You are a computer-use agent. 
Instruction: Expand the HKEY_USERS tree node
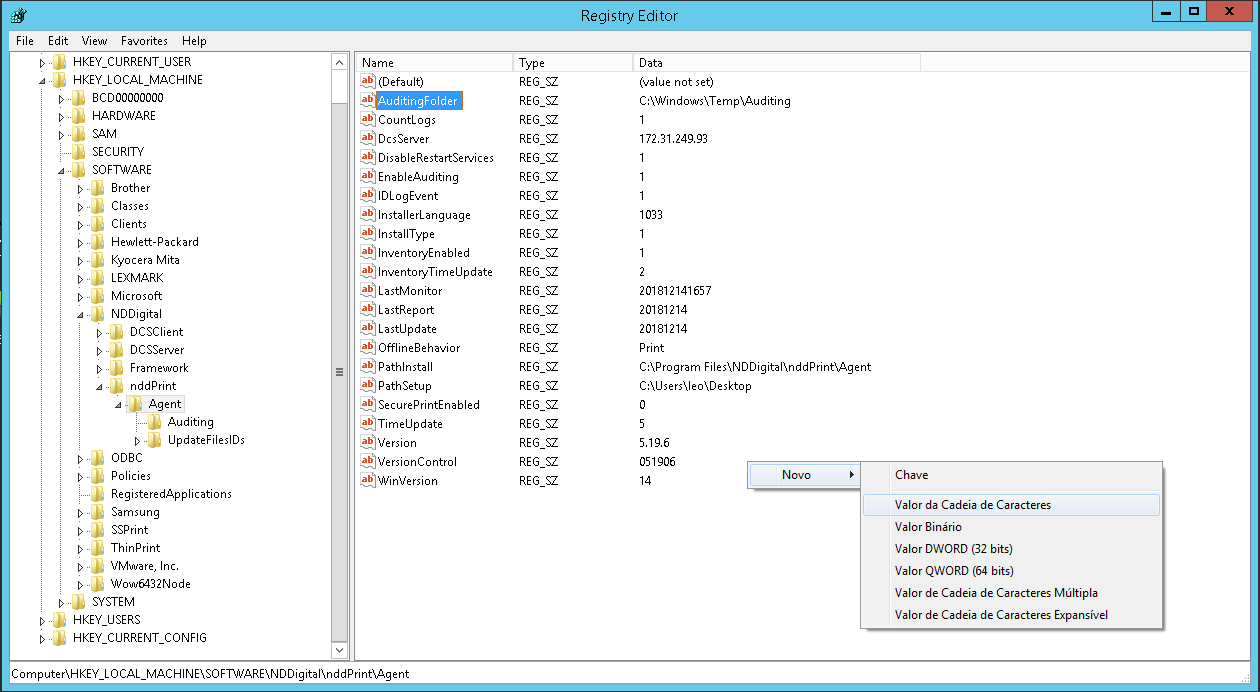click(x=41, y=619)
